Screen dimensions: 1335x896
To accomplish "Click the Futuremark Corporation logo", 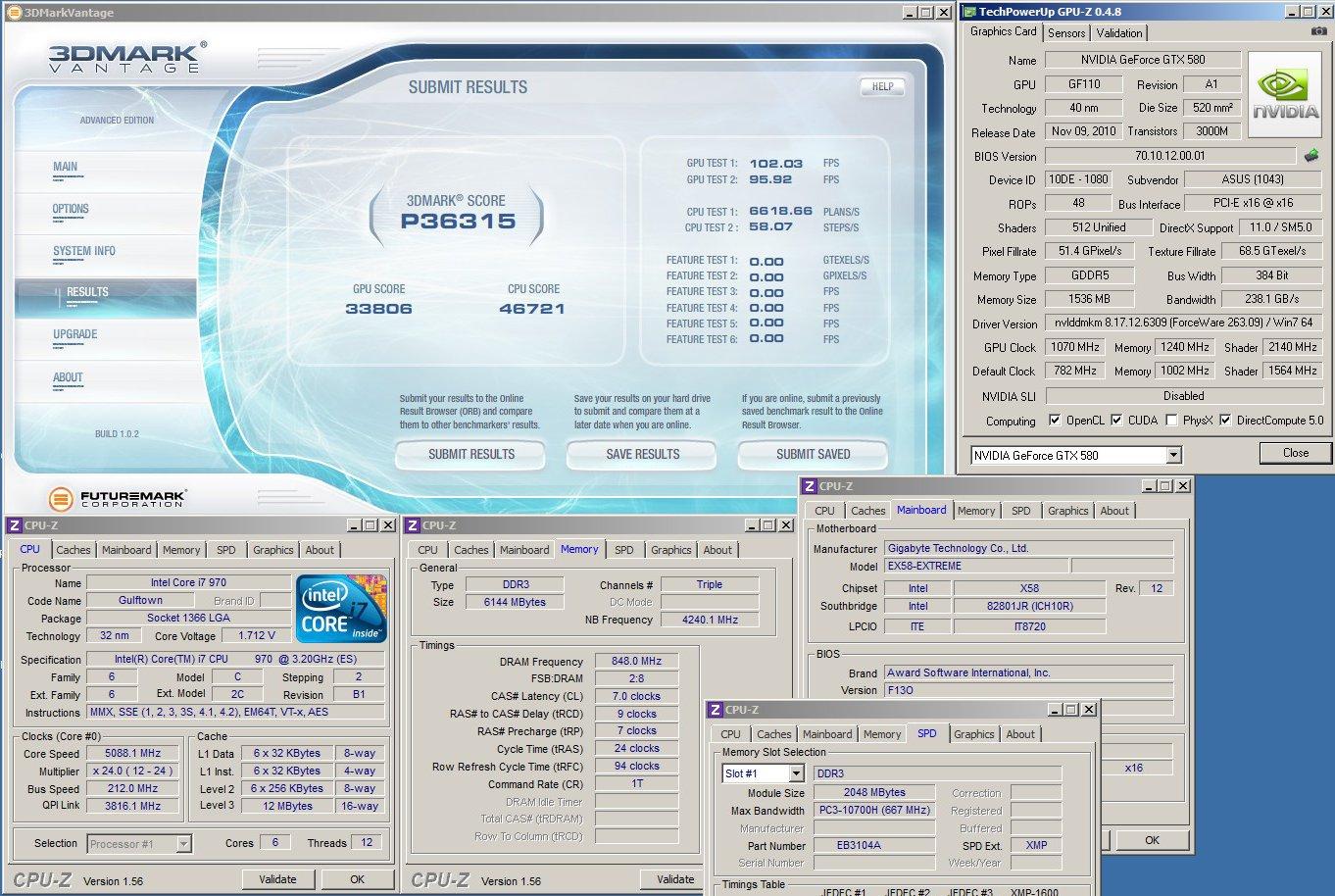I will tap(117, 498).
